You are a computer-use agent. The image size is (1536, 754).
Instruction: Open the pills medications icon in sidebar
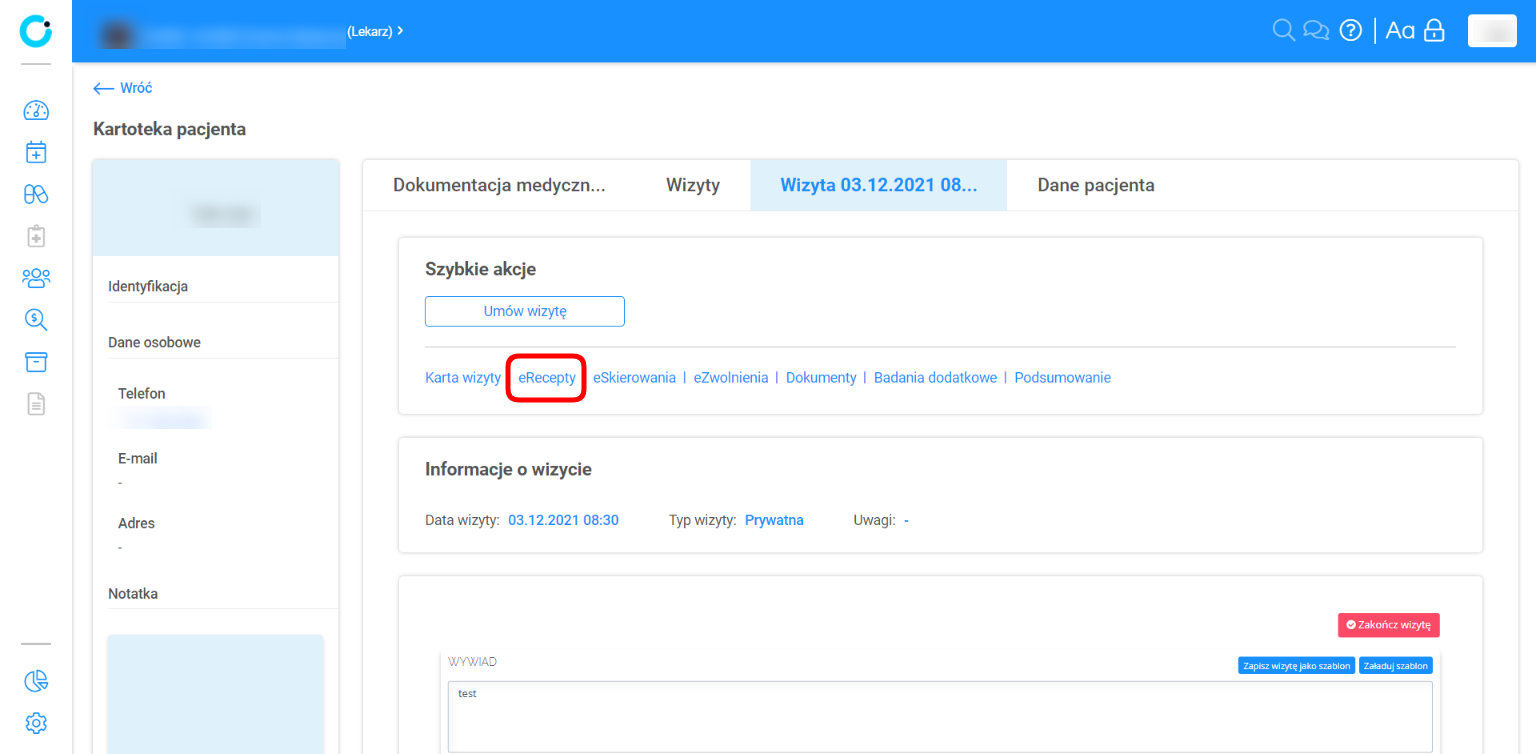tap(36, 194)
